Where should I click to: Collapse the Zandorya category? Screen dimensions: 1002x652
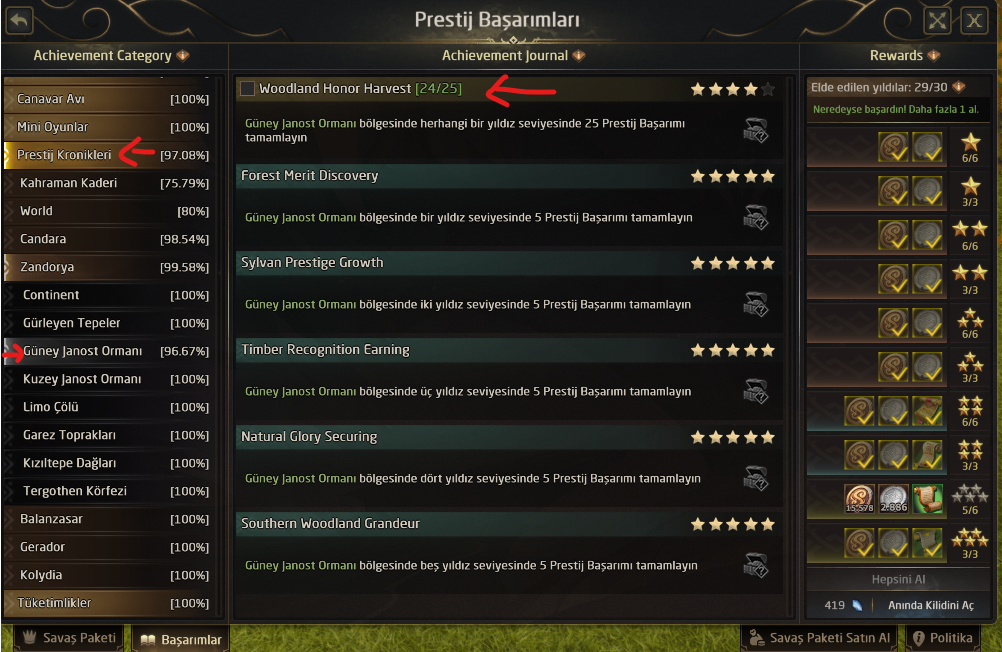[47, 267]
